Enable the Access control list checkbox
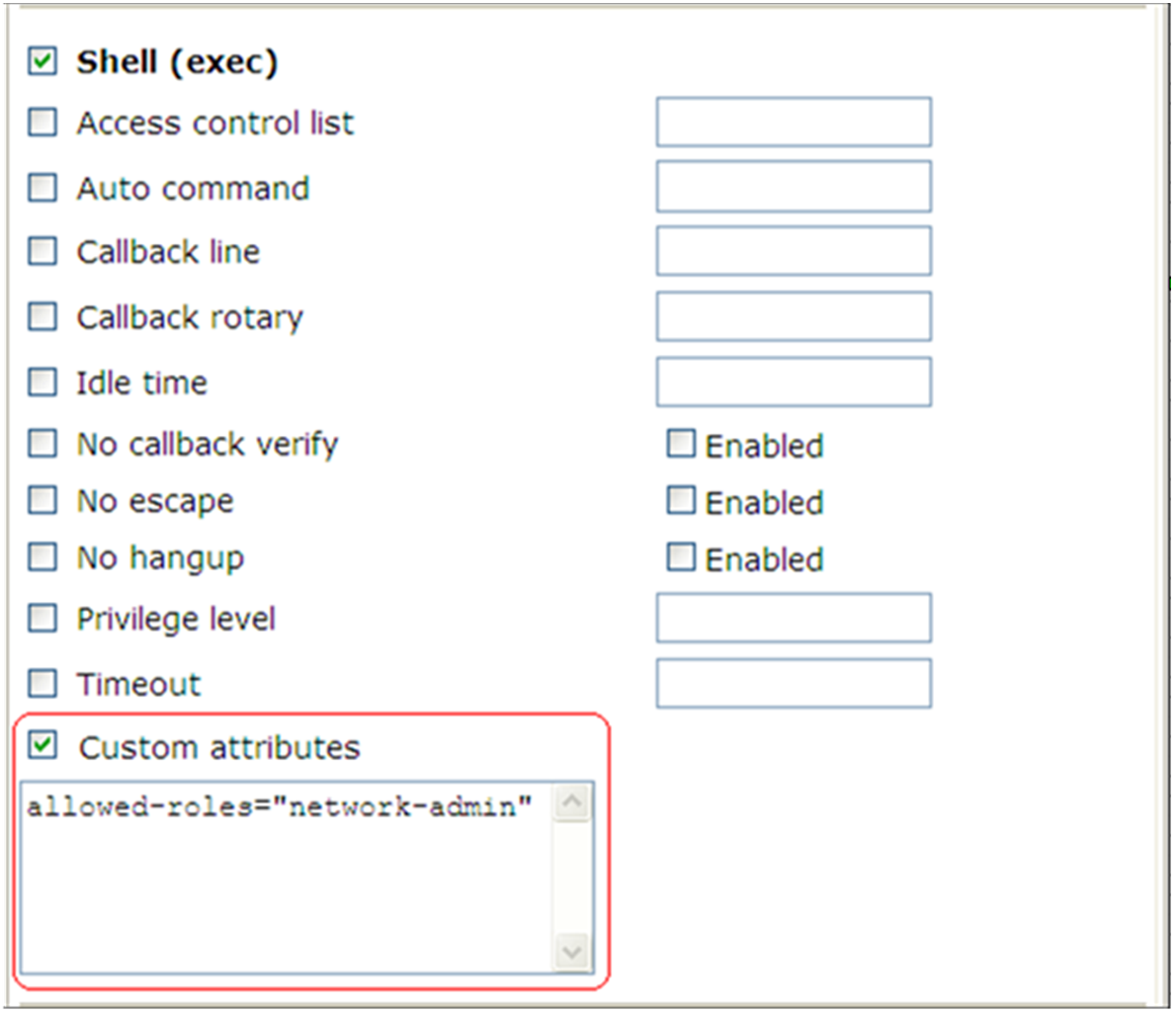The image size is (1176, 1014). click(x=42, y=122)
